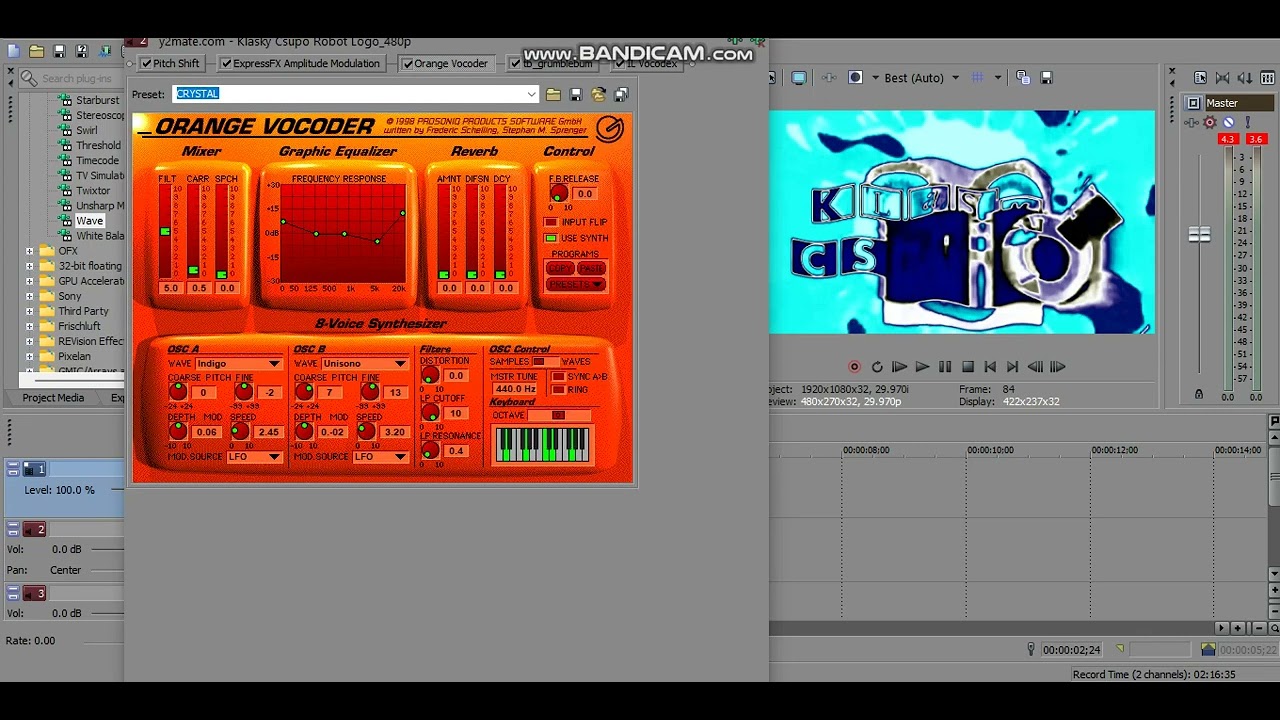The height and width of the screenshot is (720, 1280).
Task: Open the Preset dropdown showing CRYSTAL
Action: click(x=531, y=94)
